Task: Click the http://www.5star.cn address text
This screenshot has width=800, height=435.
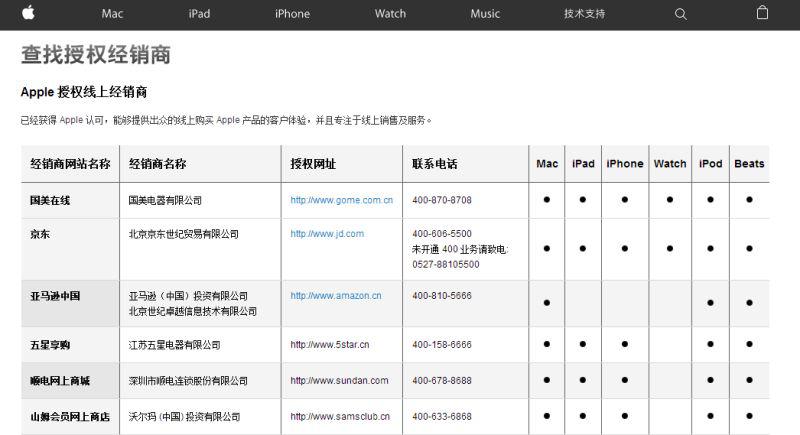Action: point(330,344)
